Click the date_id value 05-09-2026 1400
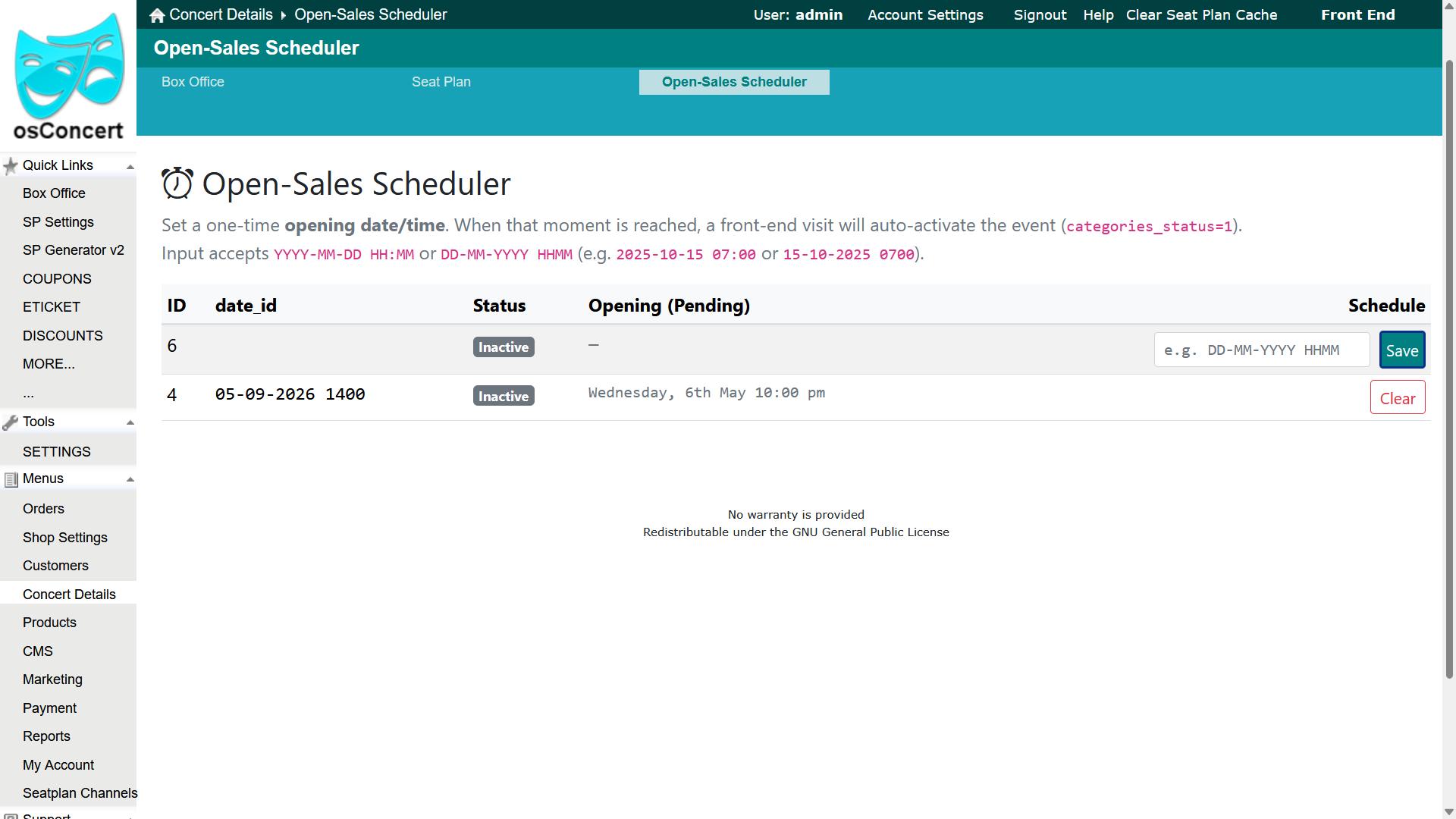 pyautogui.click(x=290, y=394)
